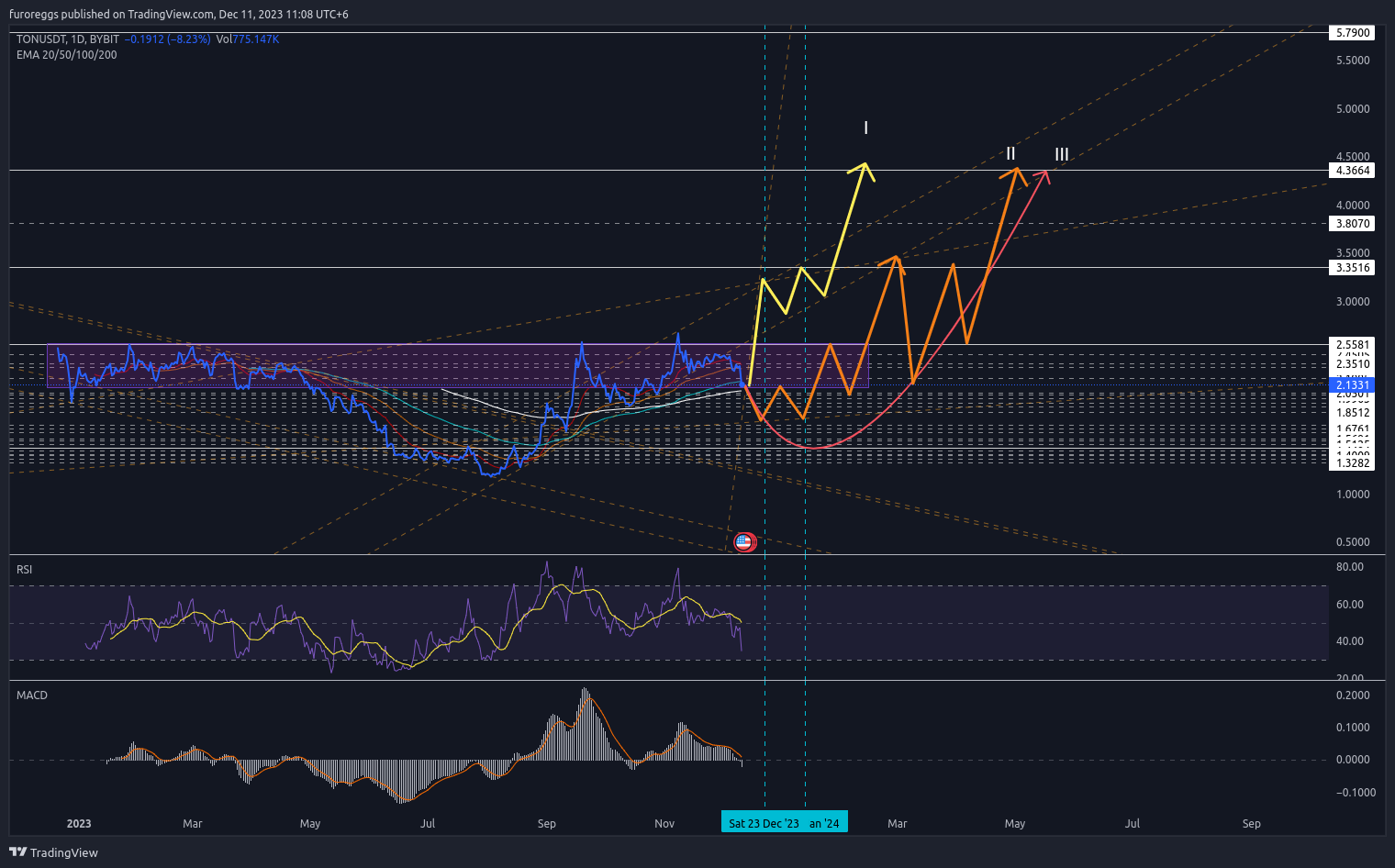Click the 80.00 RSI scale value
Image resolution: width=1395 pixels, height=868 pixels.
1350,567
